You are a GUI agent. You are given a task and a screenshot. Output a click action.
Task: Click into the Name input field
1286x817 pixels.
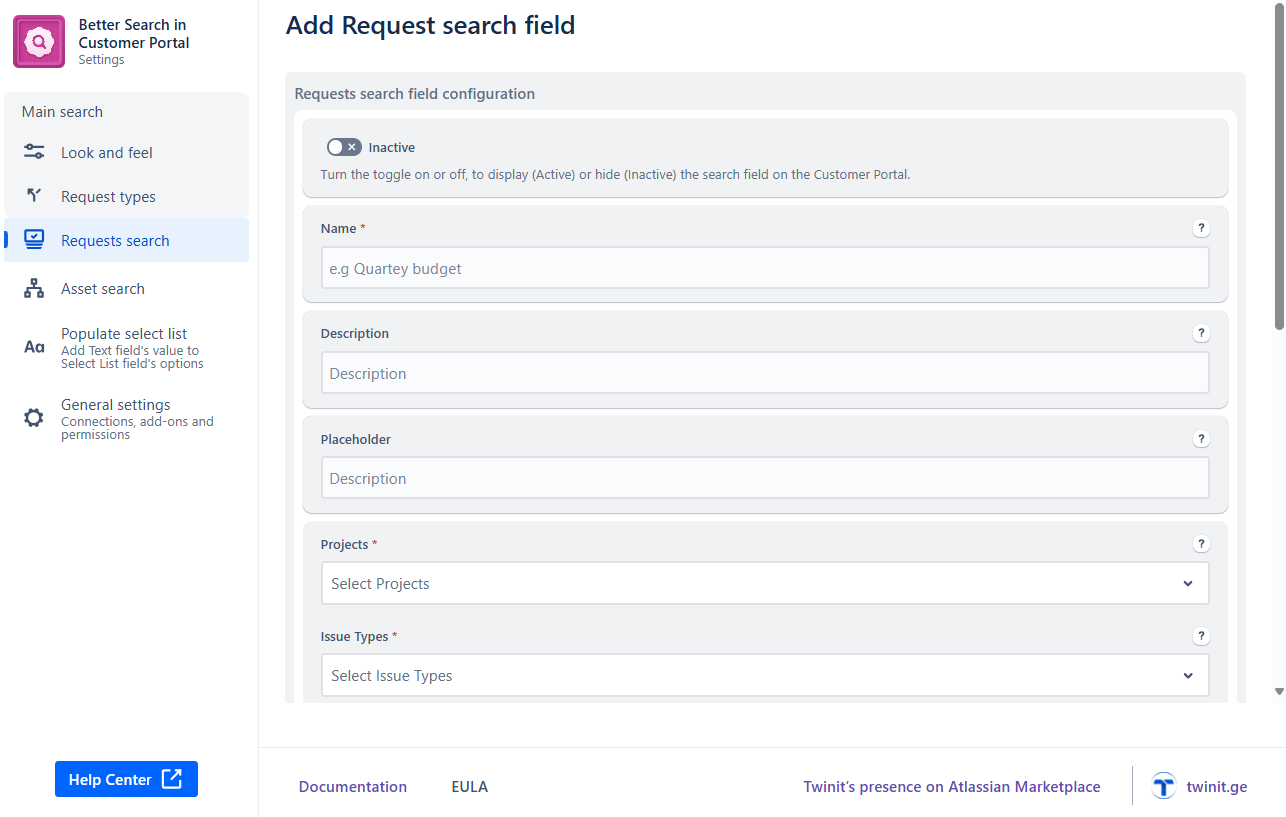(x=765, y=268)
